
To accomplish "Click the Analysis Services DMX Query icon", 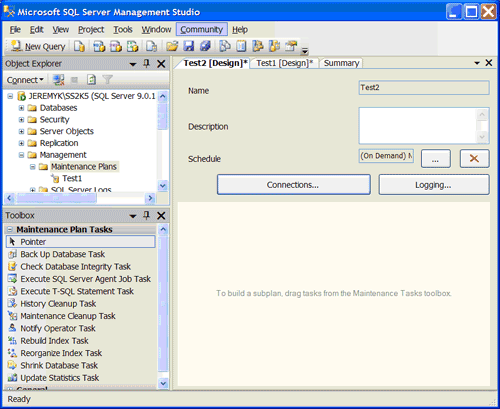I will [116, 46].
